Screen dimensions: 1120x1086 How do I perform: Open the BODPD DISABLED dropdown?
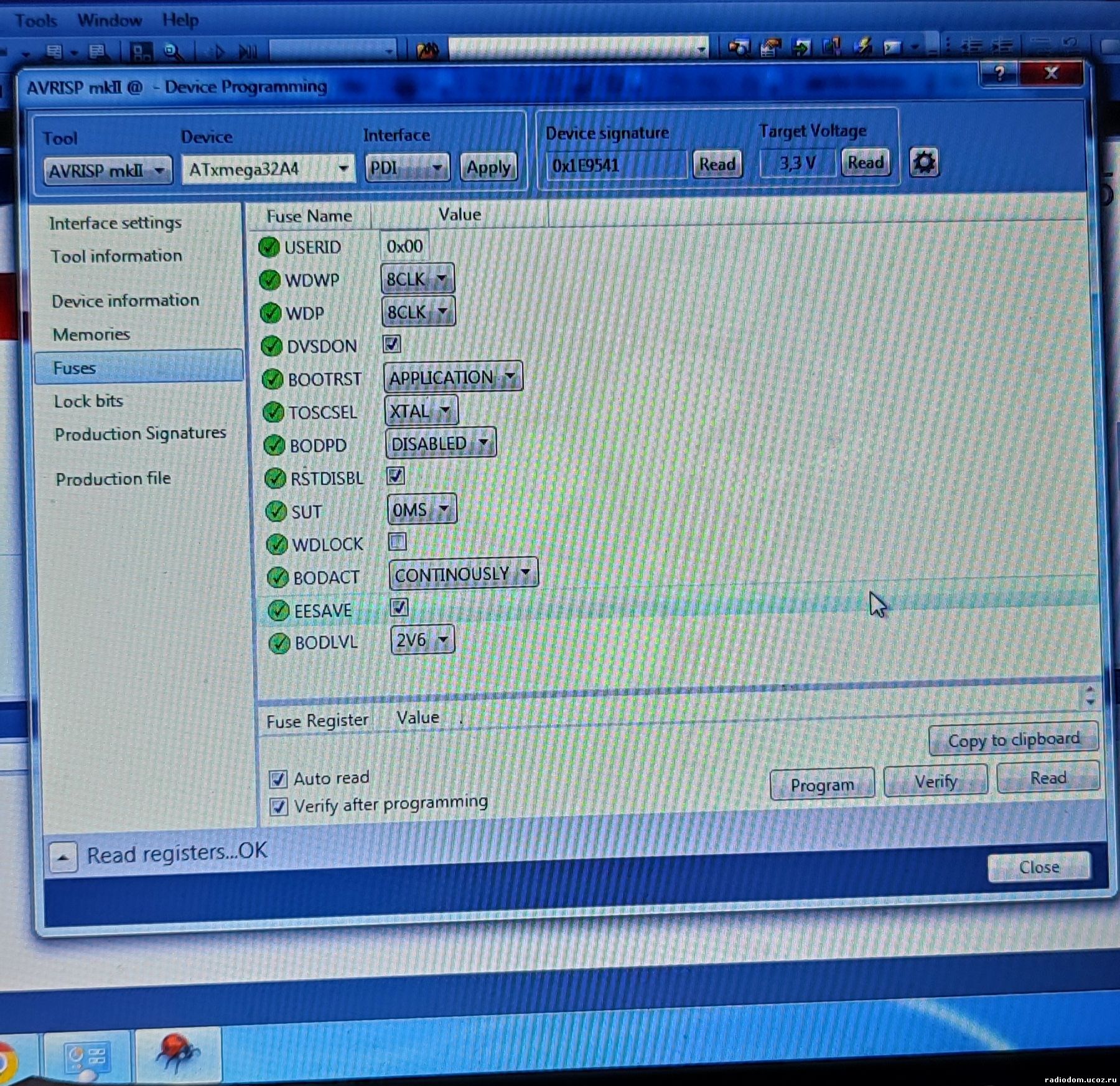click(x=441, y=443)
